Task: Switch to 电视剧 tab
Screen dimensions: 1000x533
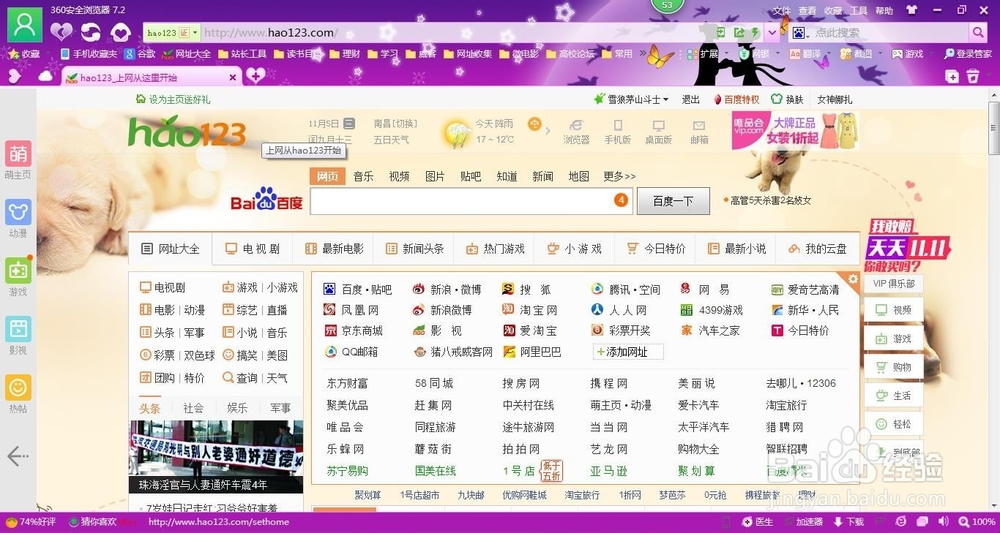Action: tap(253, 249)
